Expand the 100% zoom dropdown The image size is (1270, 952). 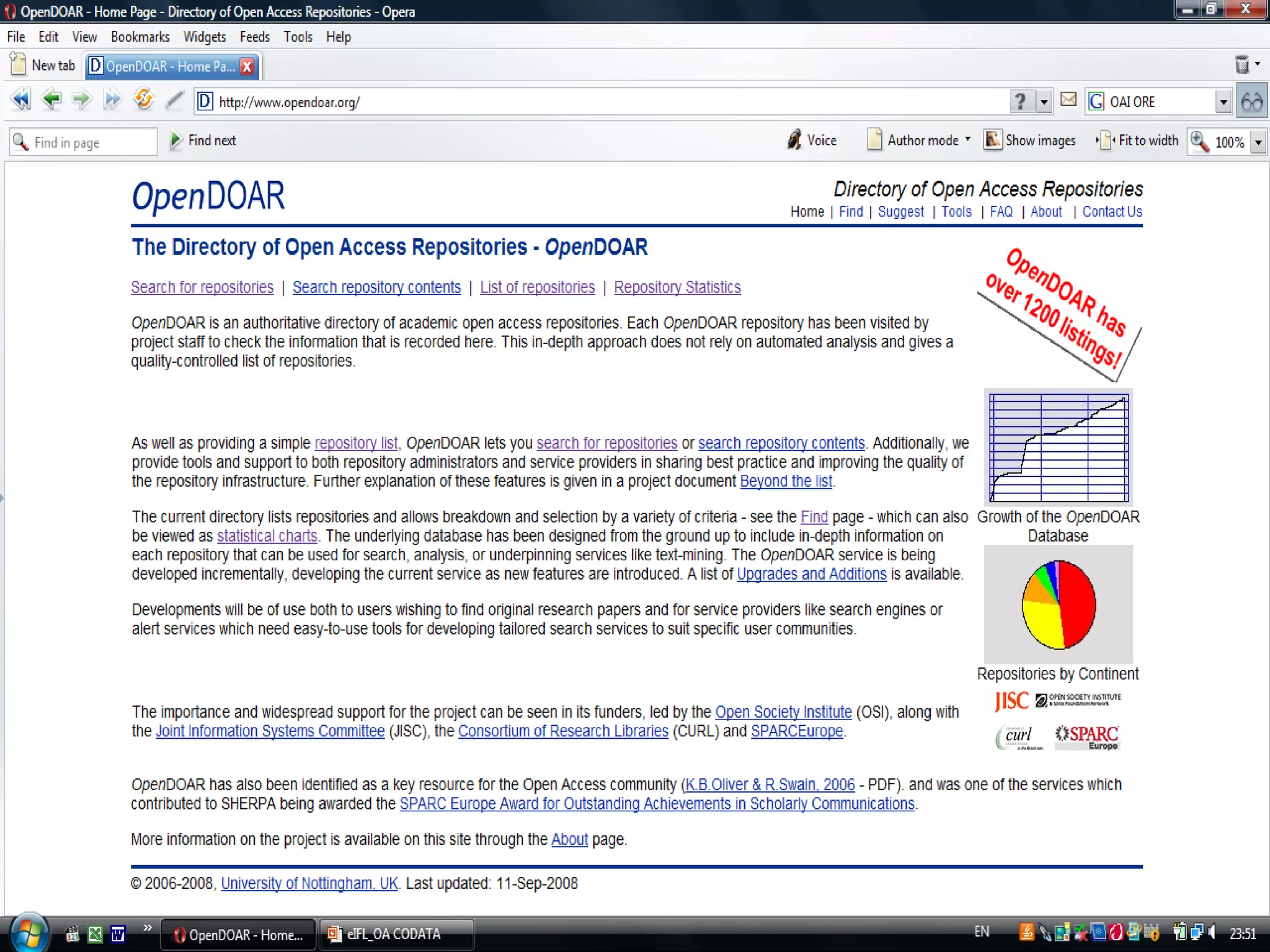tap(1258, 143)
